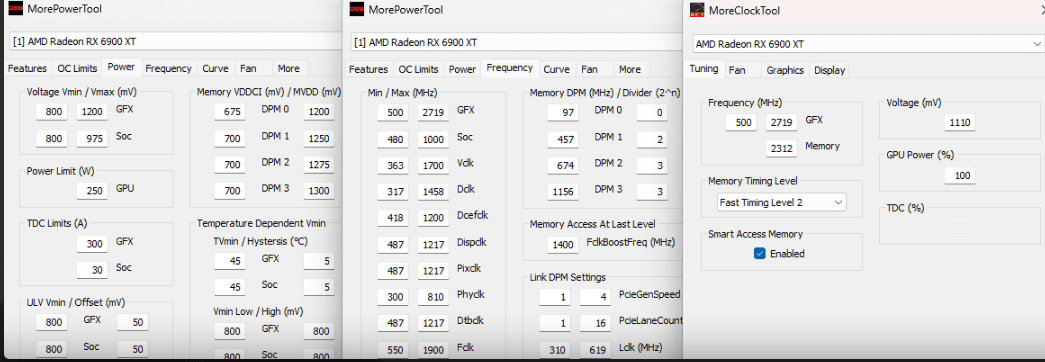This screenshot has height=362, width=1045.
Task: Switch to the More tab in first MorePowerTool
Action: point(289,68)
